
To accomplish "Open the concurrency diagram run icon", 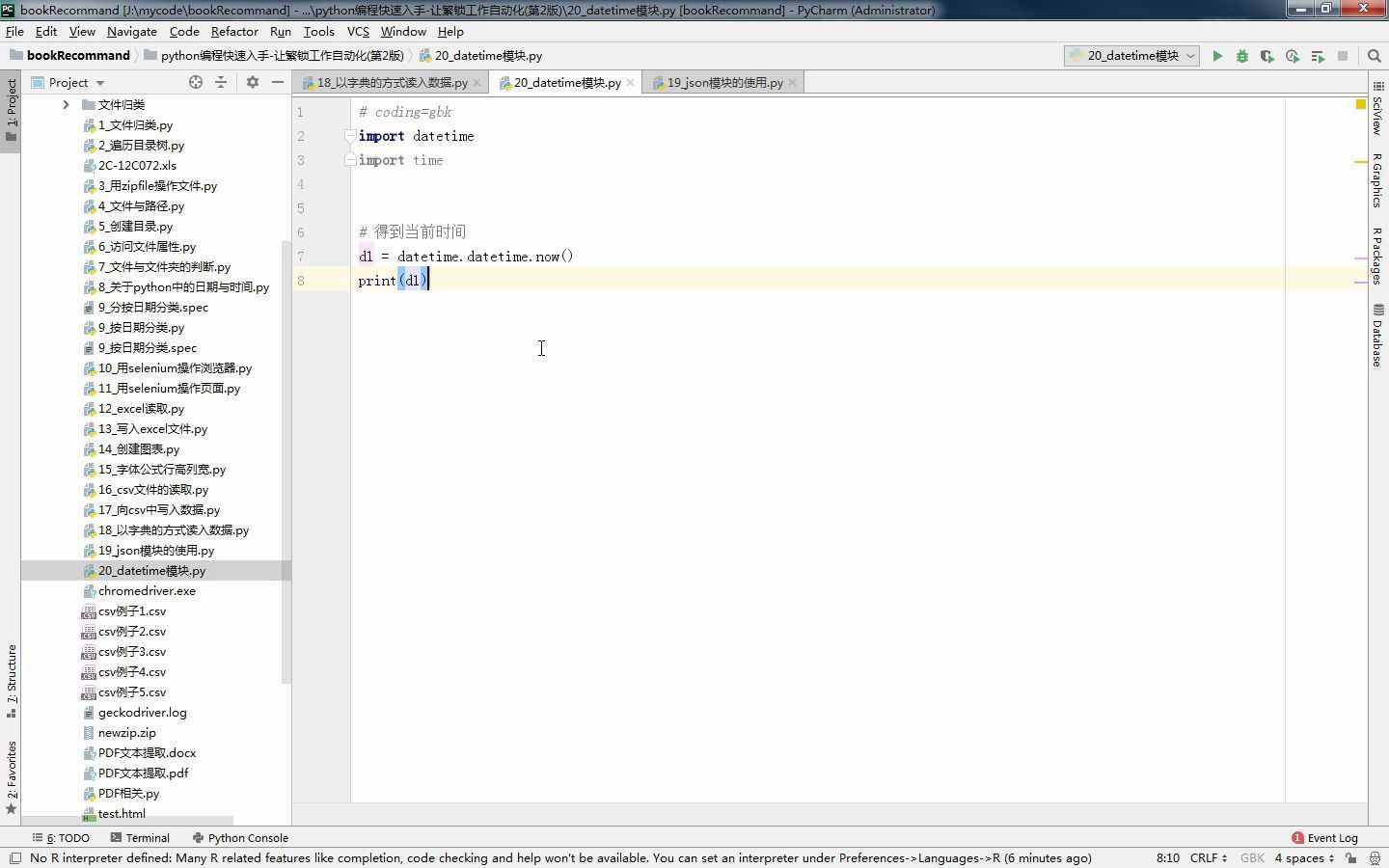I will [1318, 56].
